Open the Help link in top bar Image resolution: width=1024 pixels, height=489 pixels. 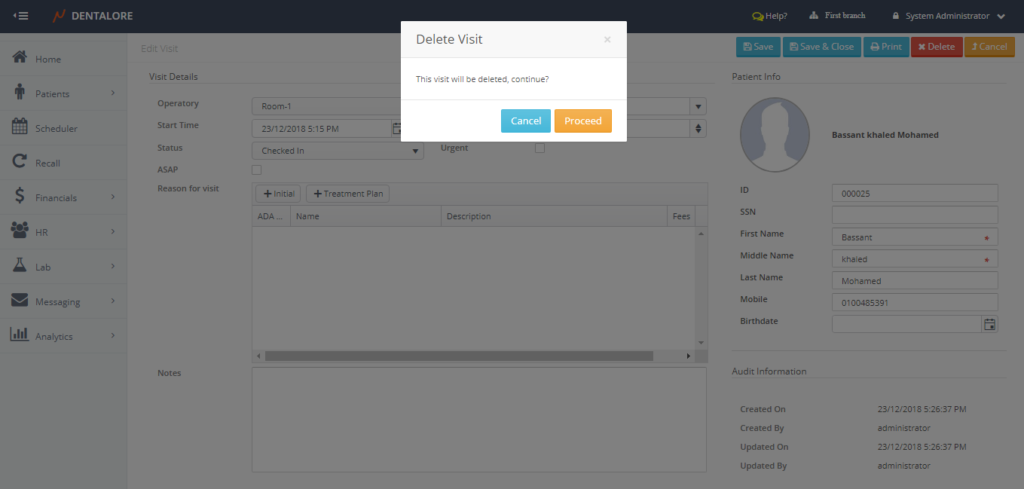point(769,16)
